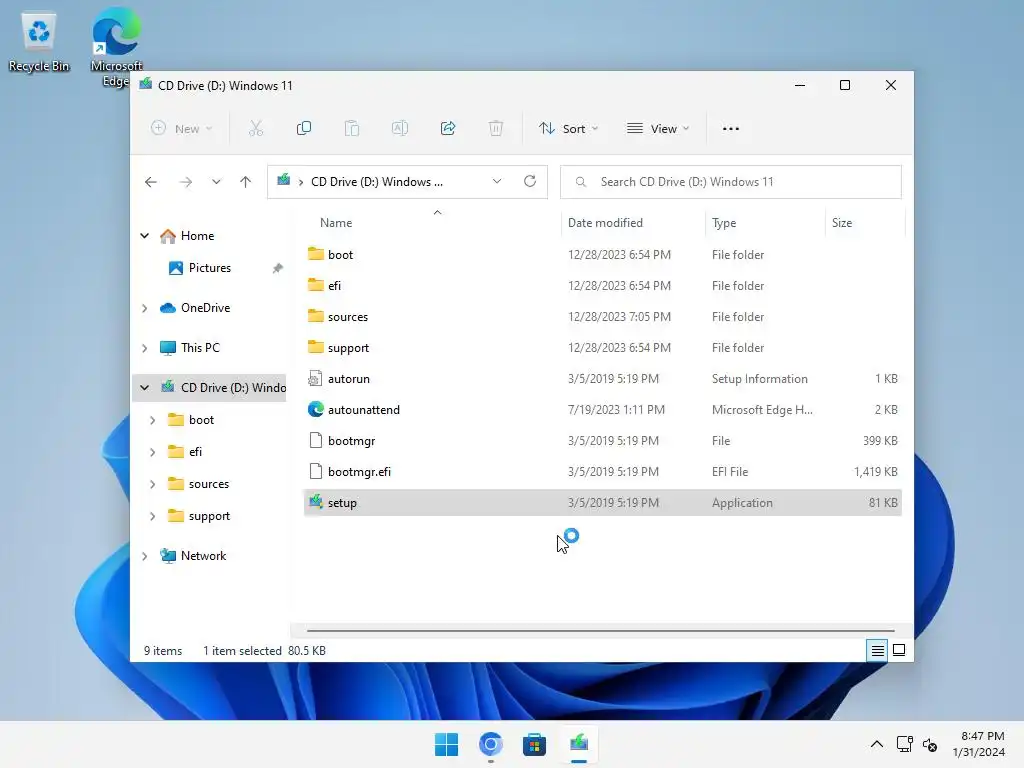Open the Sort dropdown menu

568,129
